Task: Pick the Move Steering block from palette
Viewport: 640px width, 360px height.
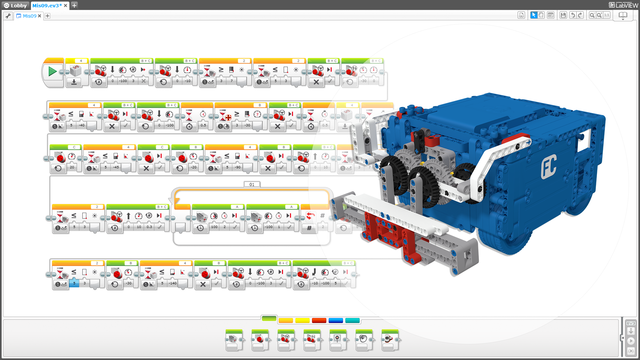Action: tap(286, 340)
